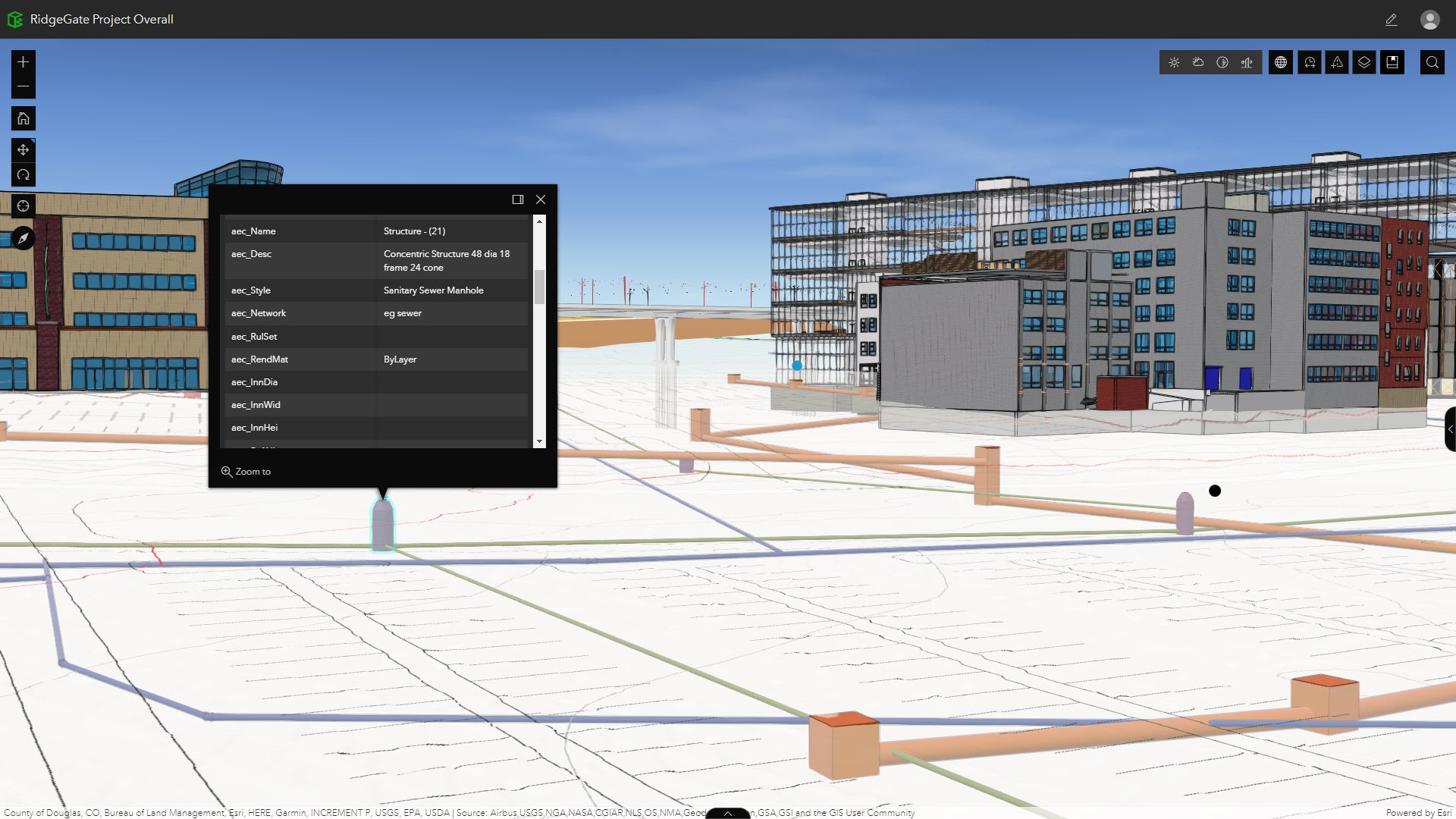
Task: Expand the bottom attribution panel chevron
Action: (x=727, y=813)
